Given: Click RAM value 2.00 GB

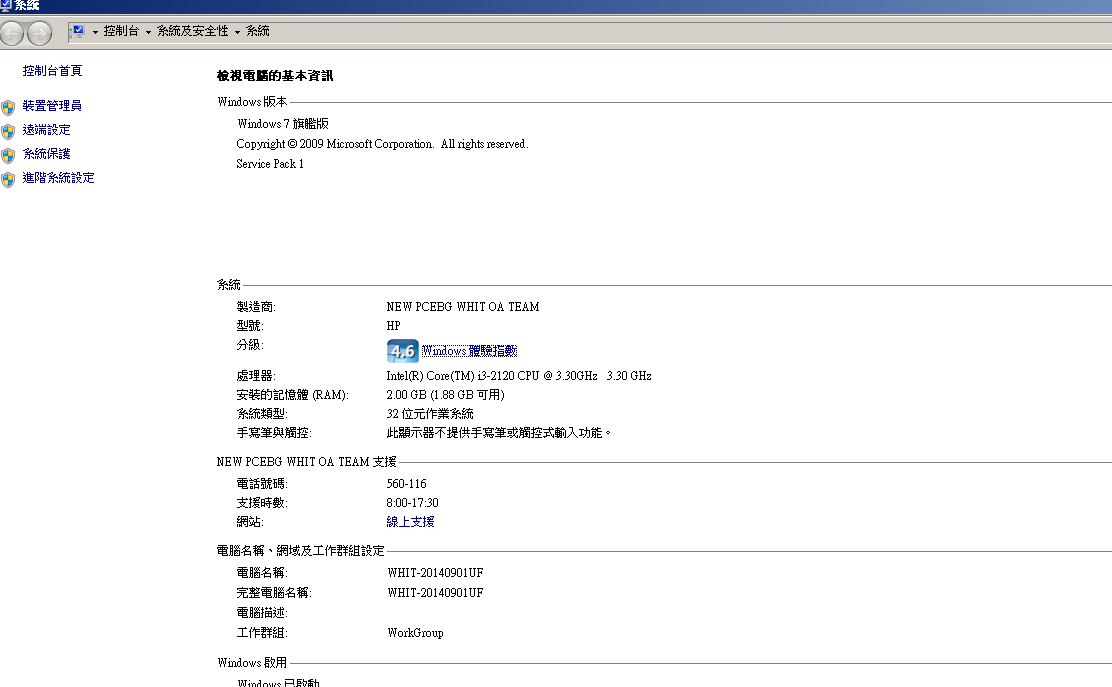Looking at the screenshot, I should 445,395.
